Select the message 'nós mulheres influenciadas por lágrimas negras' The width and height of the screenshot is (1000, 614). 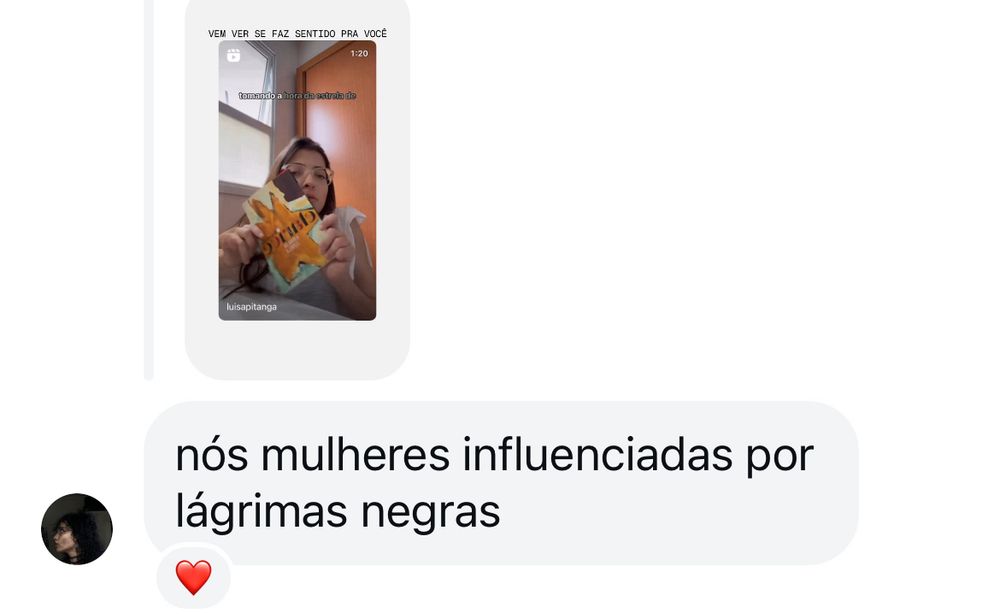coord(501,483)
